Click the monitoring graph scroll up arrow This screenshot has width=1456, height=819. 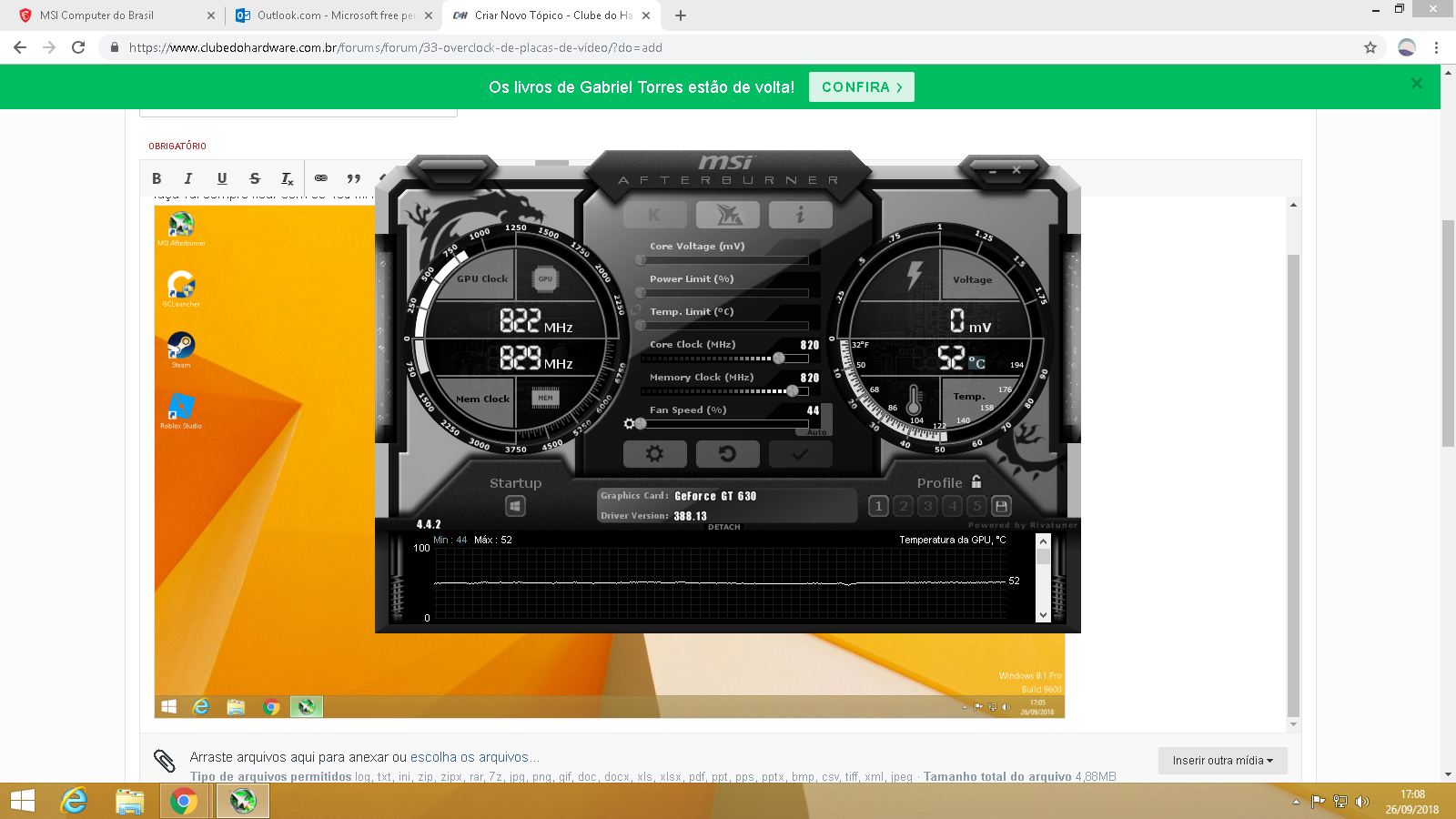coord(1044,541)
